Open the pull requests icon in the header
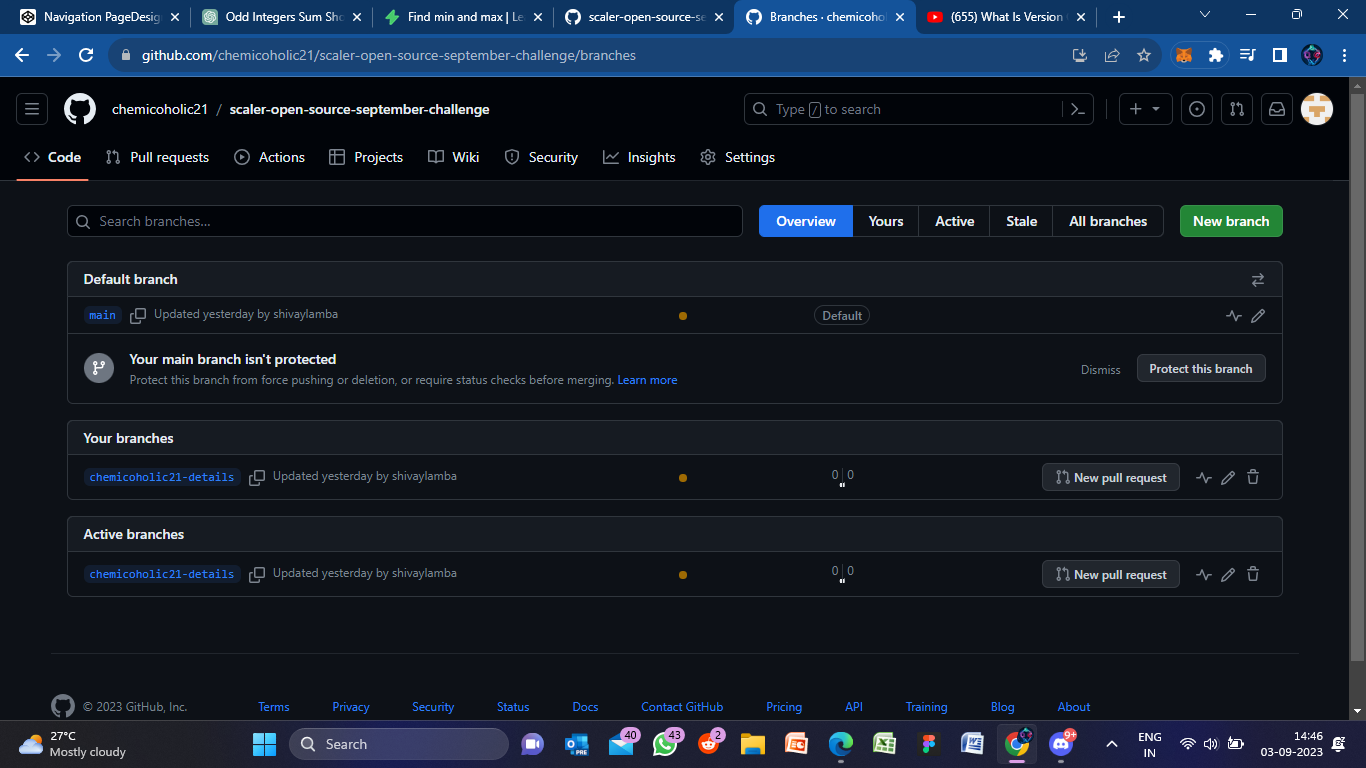Screen dimensions: 1366x768 1237,109
